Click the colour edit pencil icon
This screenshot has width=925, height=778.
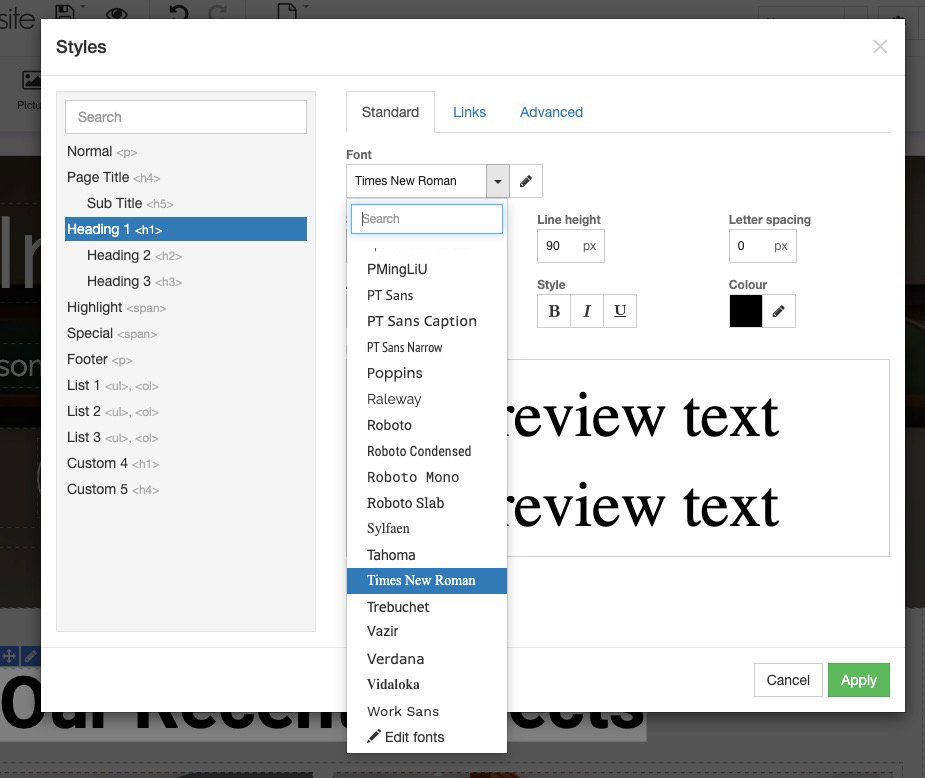[x=779, y=311]
